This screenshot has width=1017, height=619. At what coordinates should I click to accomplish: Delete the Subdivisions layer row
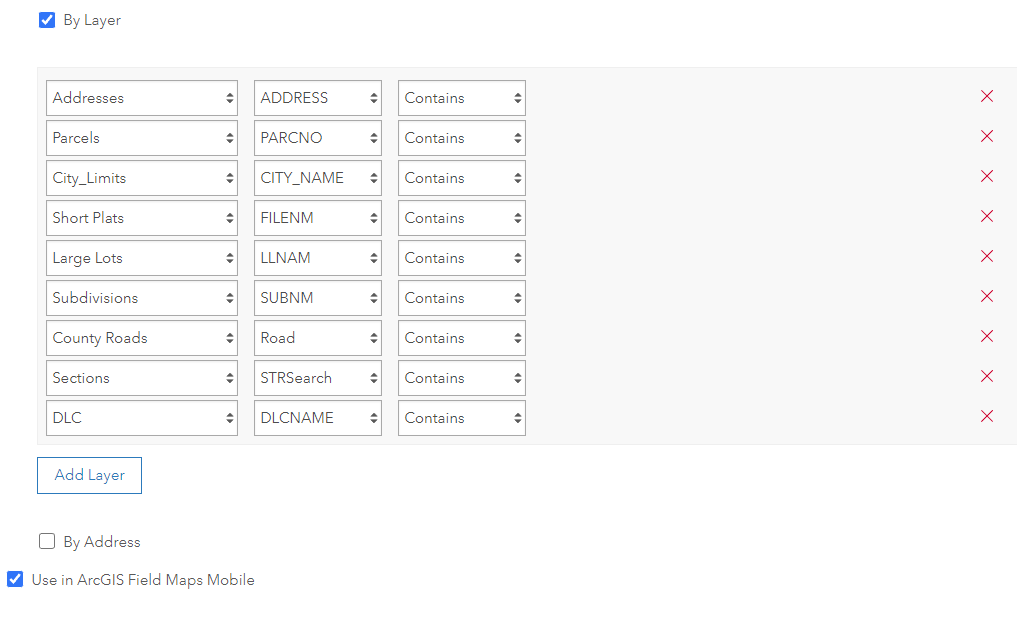click(987, 297)
